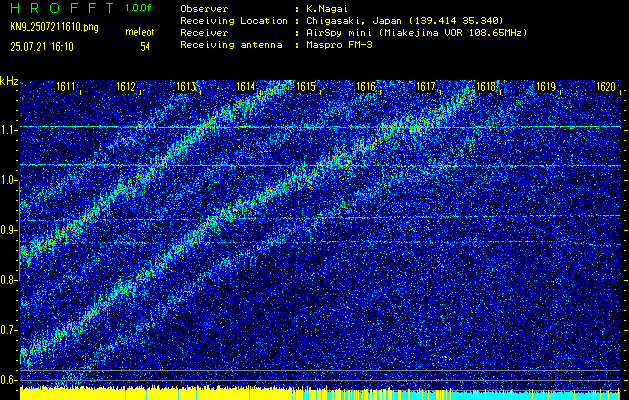Click receiver value AirSpy mini
The height and width of the screenshot is (400, 629).
tap(339, 32)
